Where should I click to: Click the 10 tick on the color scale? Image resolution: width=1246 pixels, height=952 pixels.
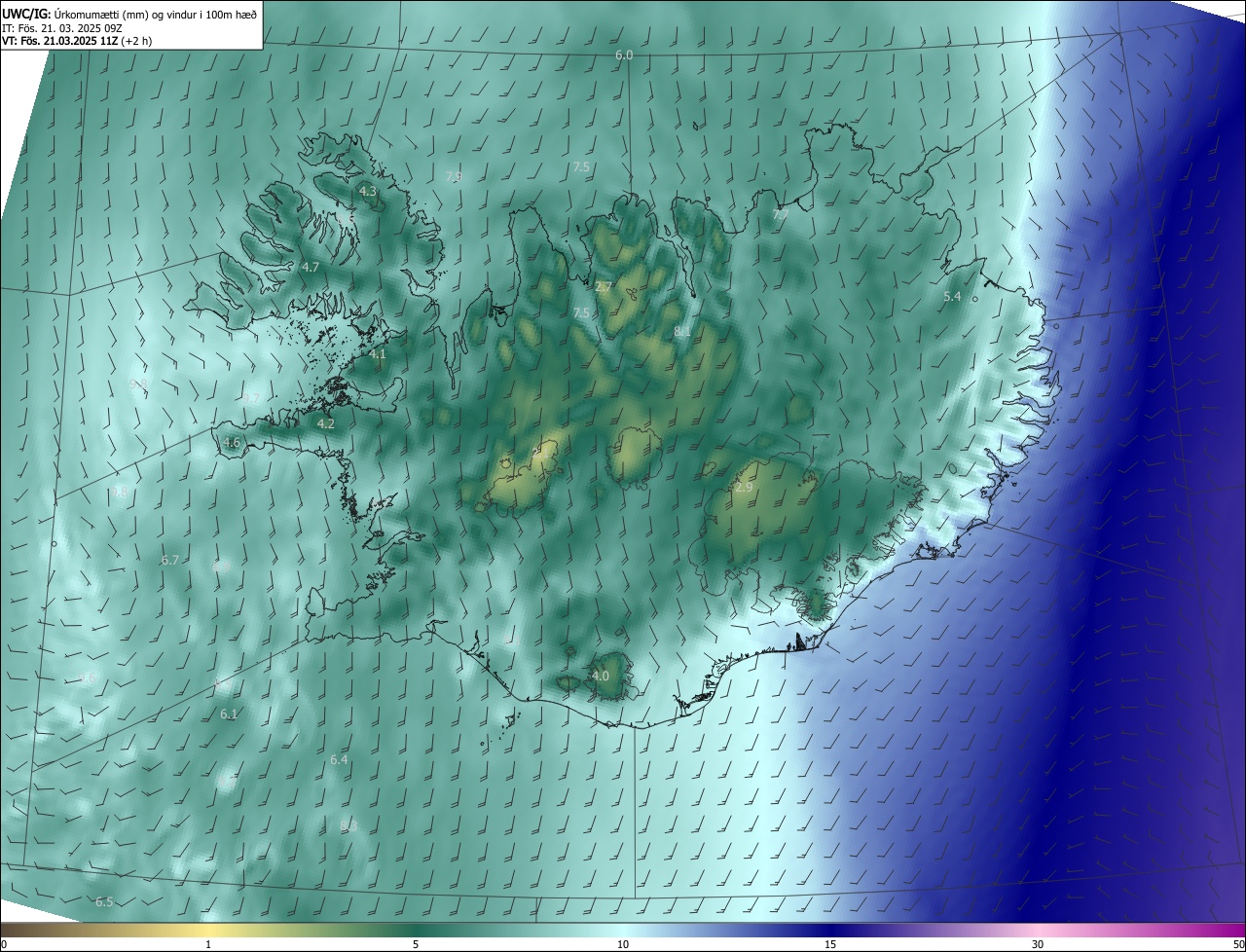point(623,944)
